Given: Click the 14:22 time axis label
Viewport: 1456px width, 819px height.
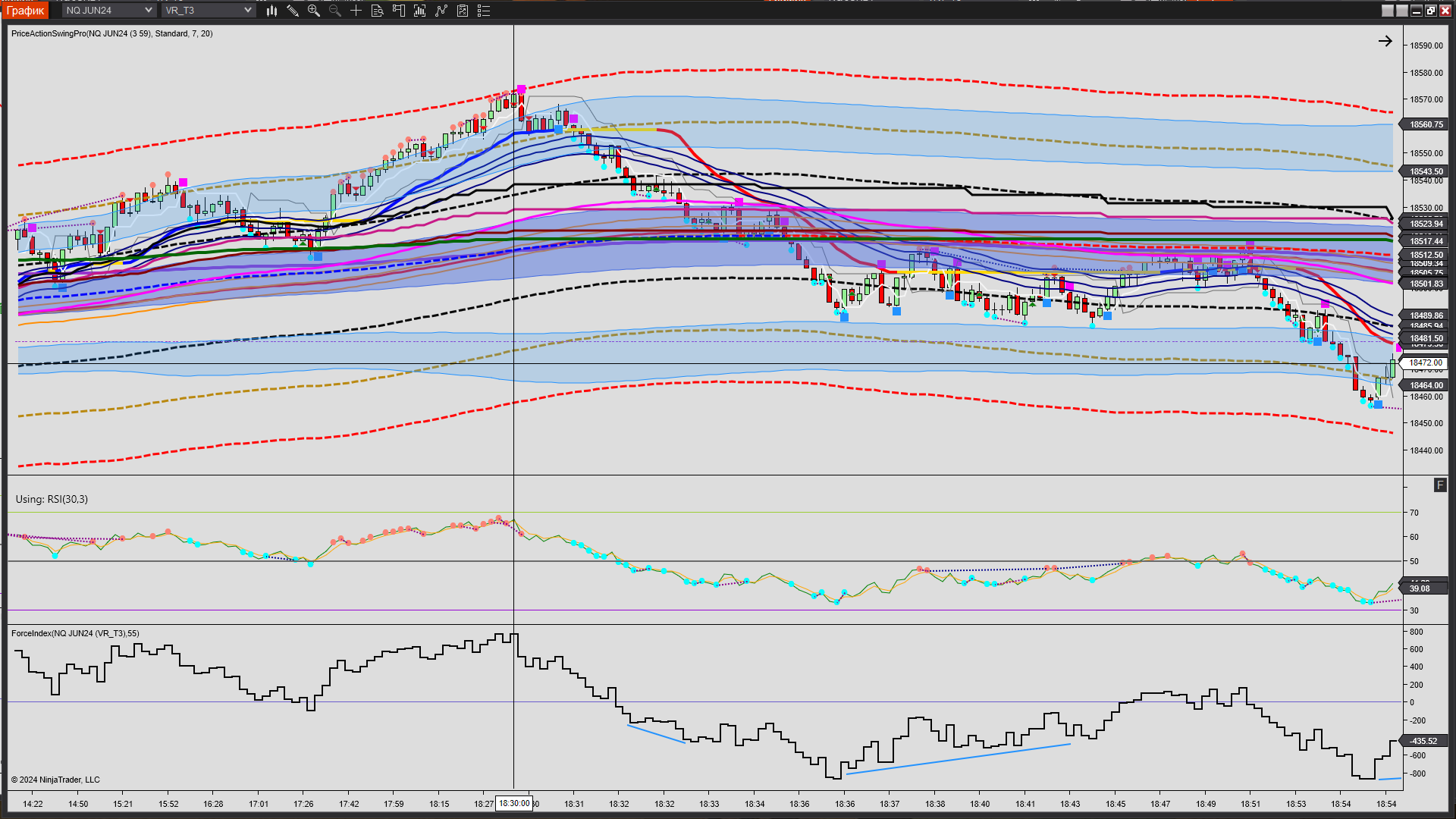Looking at the screenshot, I should click(x=33, y=804).
